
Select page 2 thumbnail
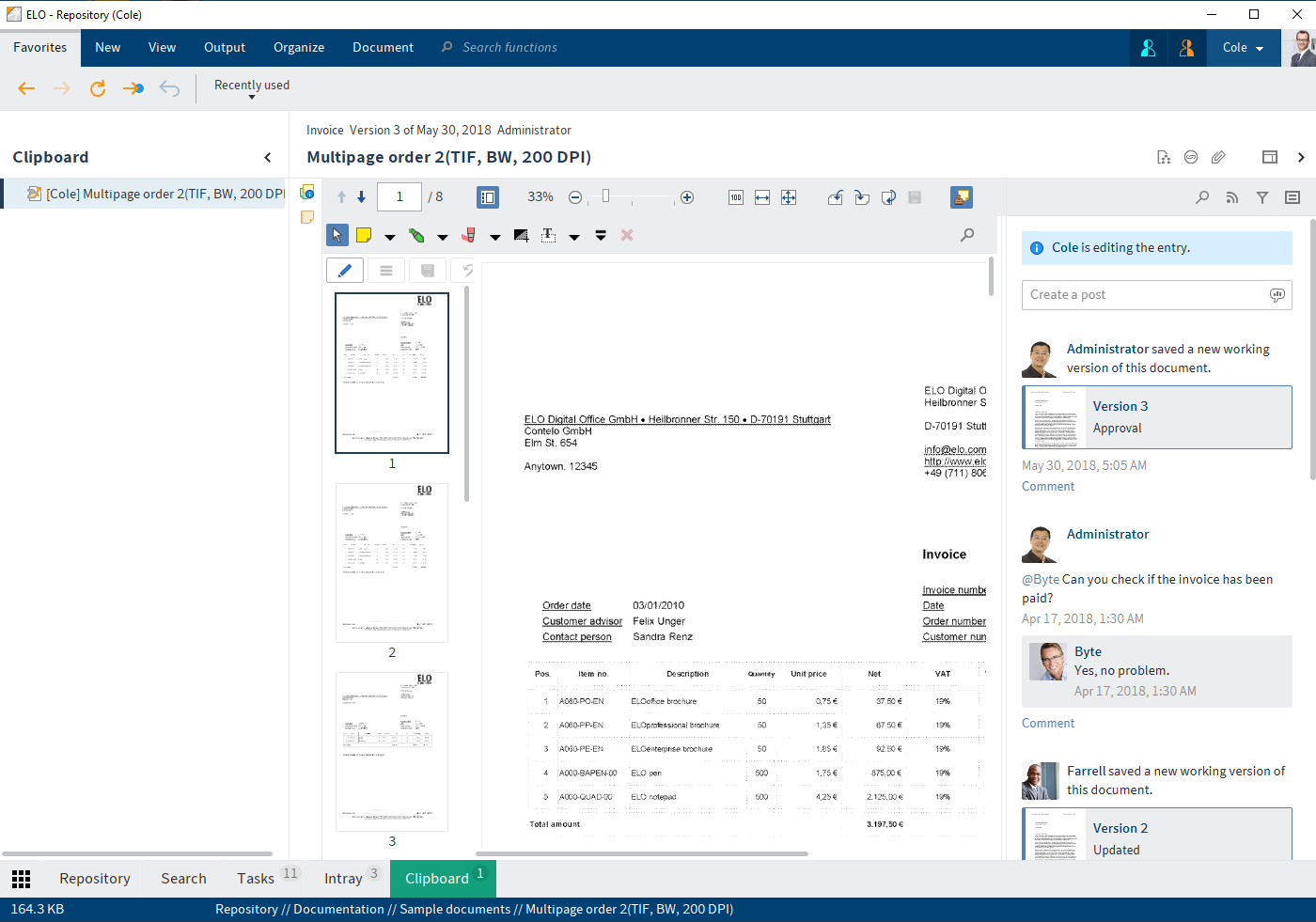coord(392,563)
